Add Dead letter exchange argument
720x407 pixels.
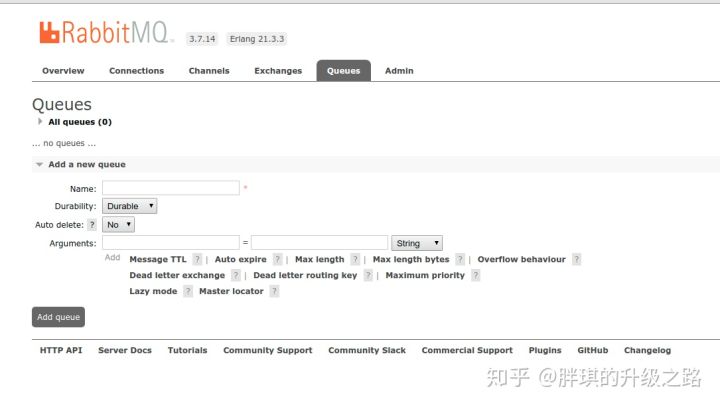177,275
